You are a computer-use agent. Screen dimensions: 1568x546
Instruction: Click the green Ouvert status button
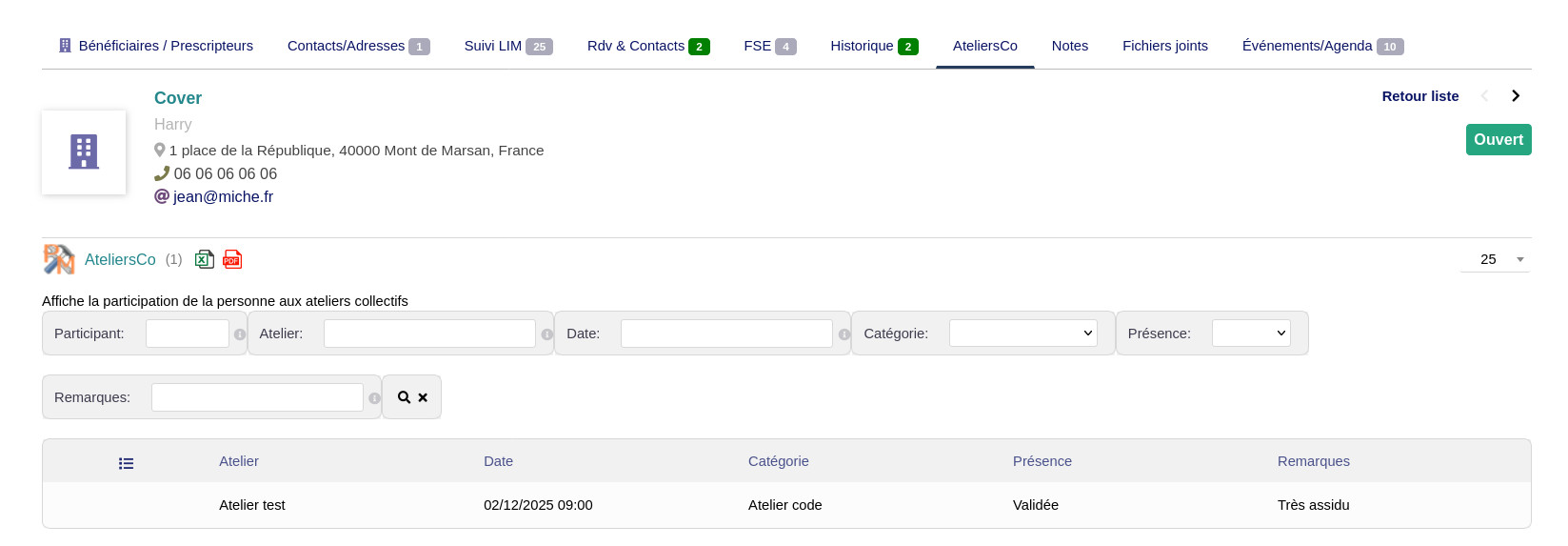coord(1498,139)
